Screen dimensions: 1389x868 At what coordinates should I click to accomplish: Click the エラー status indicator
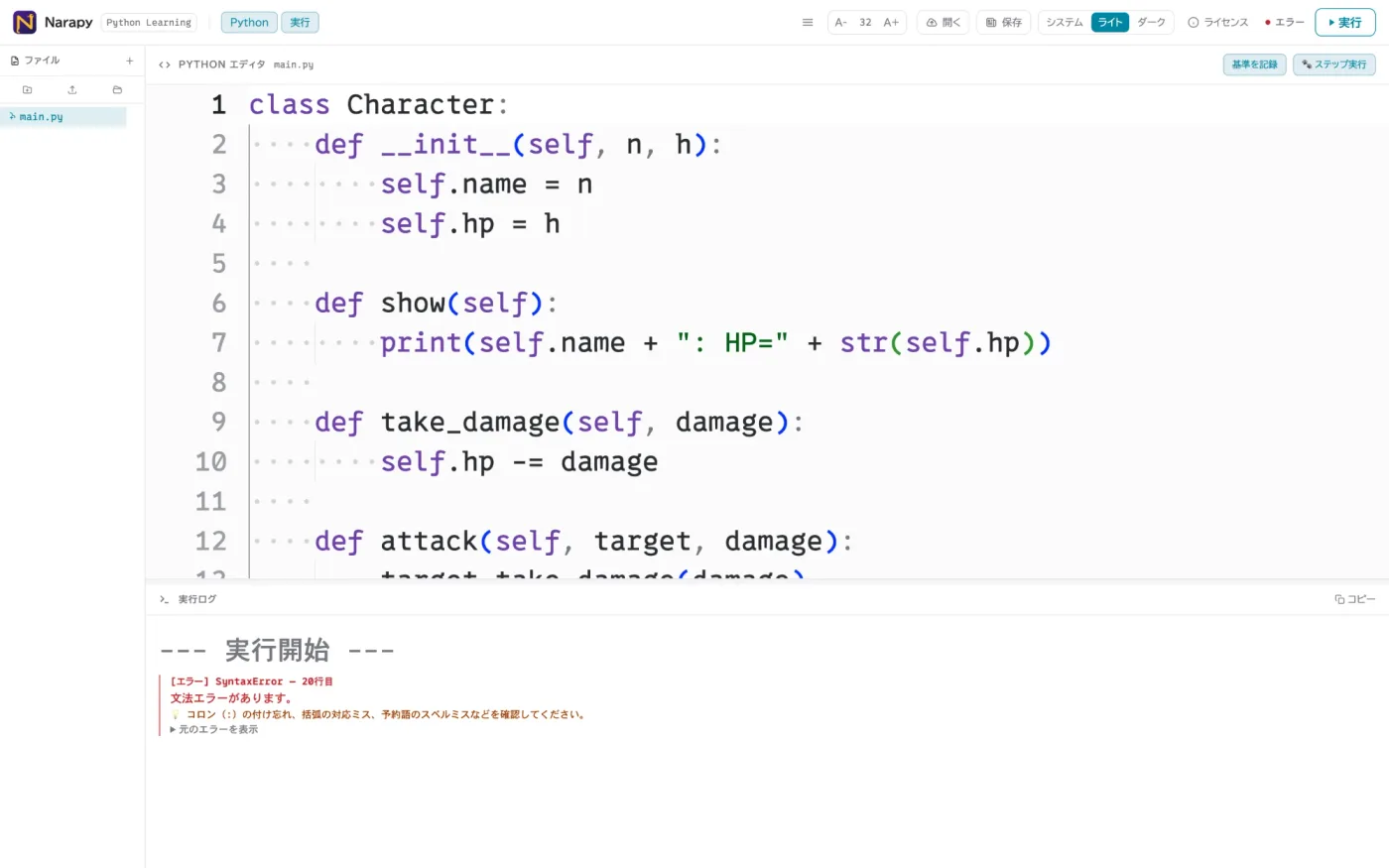coord(1285,22)
